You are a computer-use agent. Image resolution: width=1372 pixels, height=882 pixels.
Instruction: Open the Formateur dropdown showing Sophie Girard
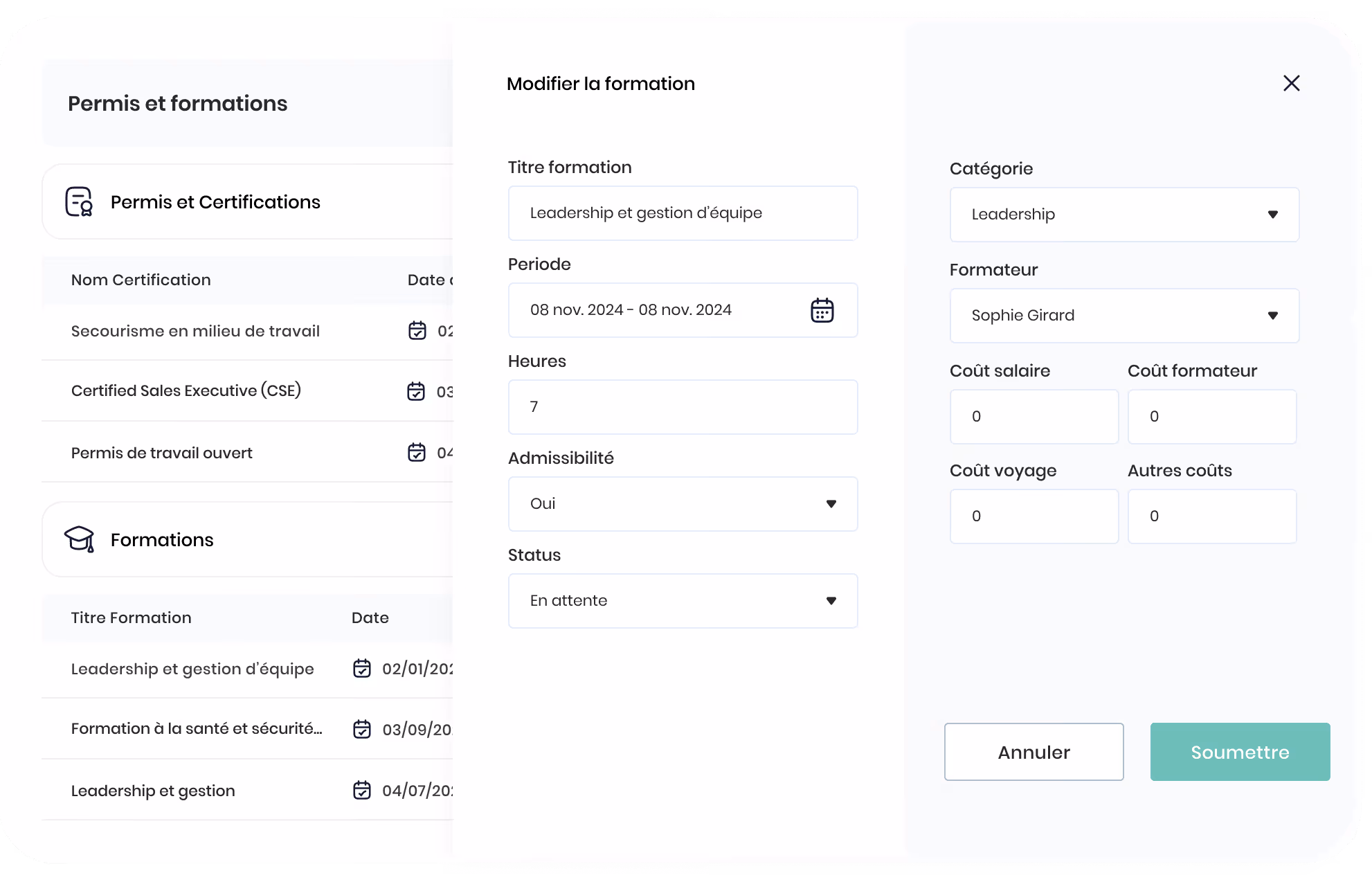(1124, 316)
